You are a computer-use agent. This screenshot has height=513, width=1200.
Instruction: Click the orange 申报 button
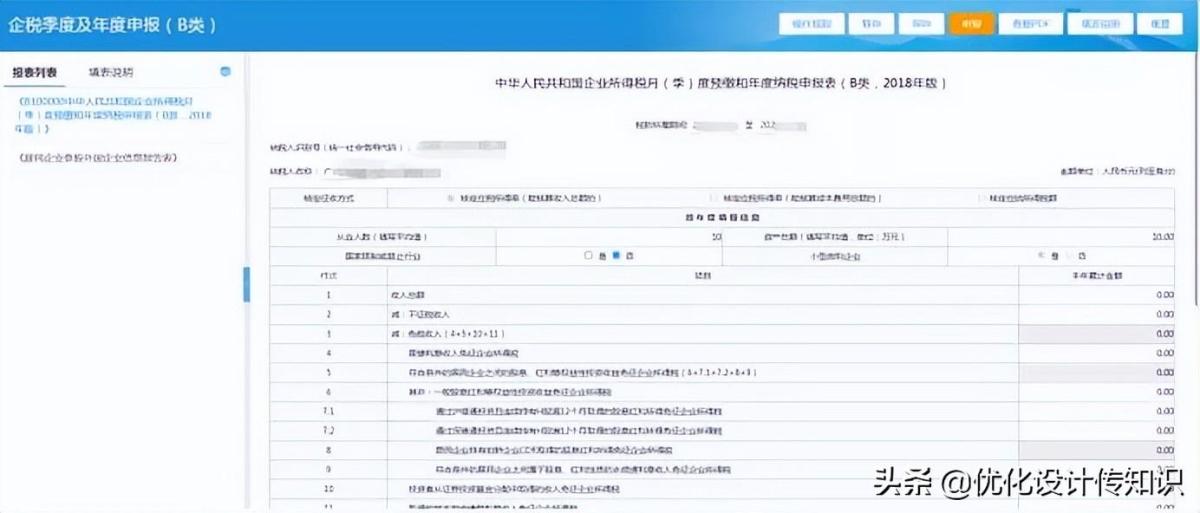(x=965, y=23)
